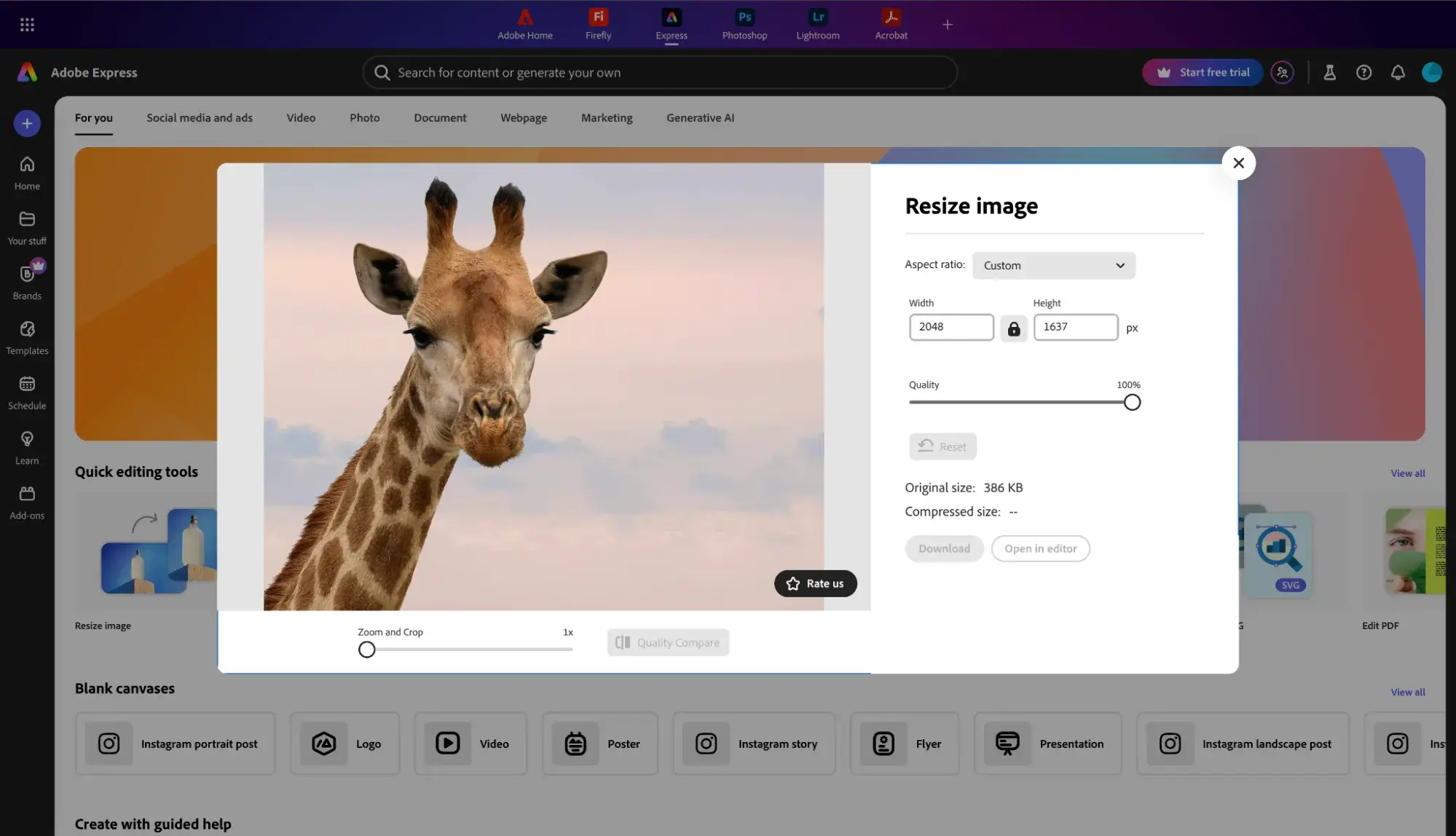Click the Width input showing 2048
The image size is (1456, 836).
point(951,327)
